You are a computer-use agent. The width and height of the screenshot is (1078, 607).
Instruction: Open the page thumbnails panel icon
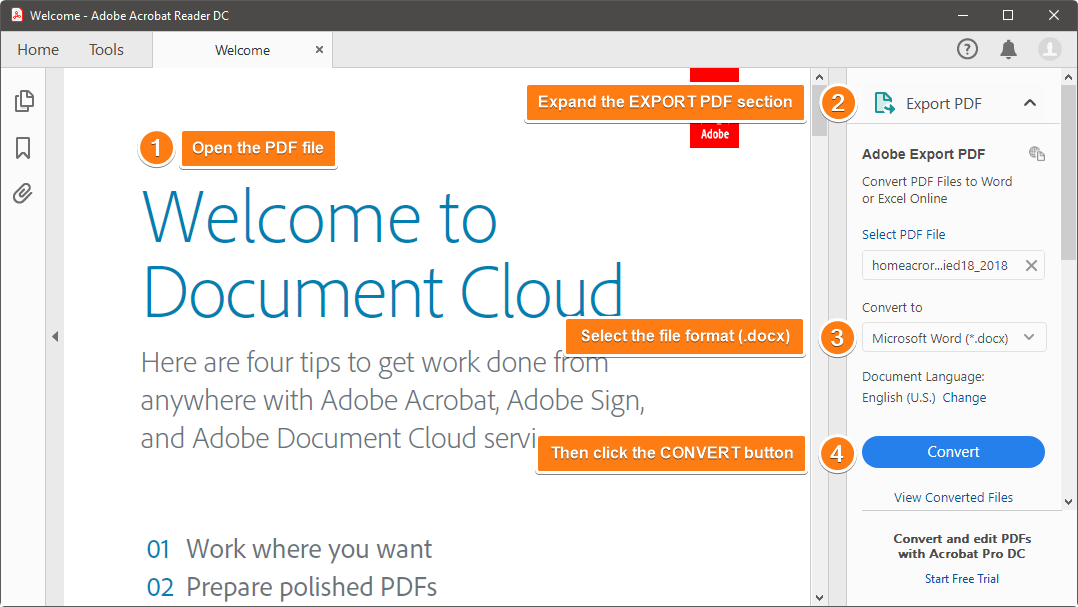click(24, 101)
